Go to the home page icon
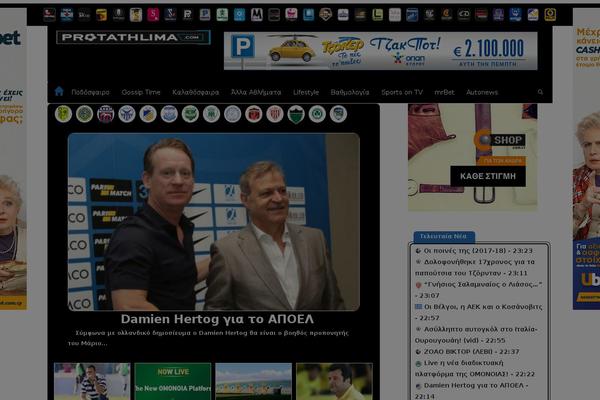This screenshot has width=600, height=400. (59, 91)
